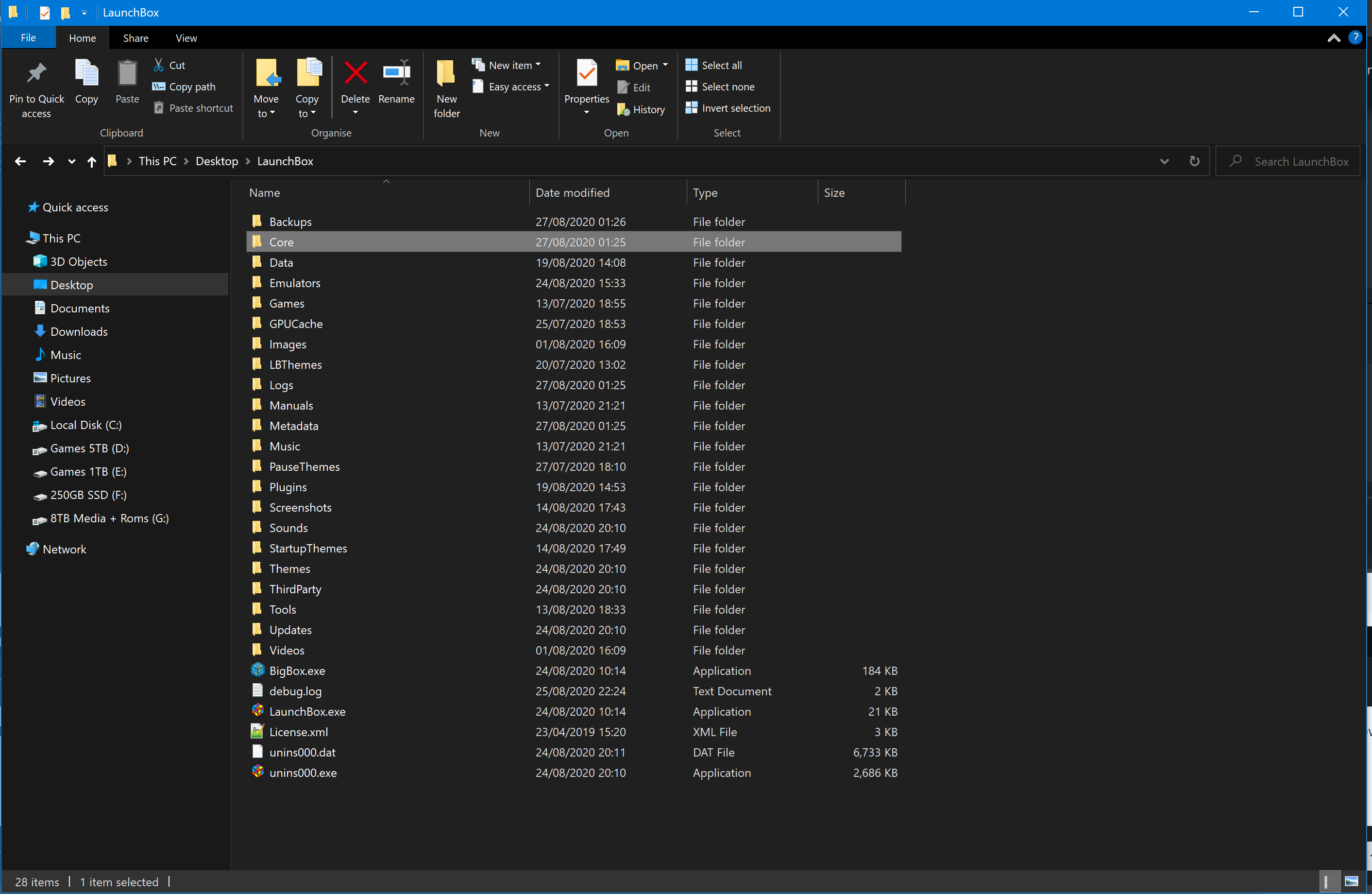This screenshot has height=894, width=1372.
Task: Select the ThirdParty folder
Action: click(574, 589)
